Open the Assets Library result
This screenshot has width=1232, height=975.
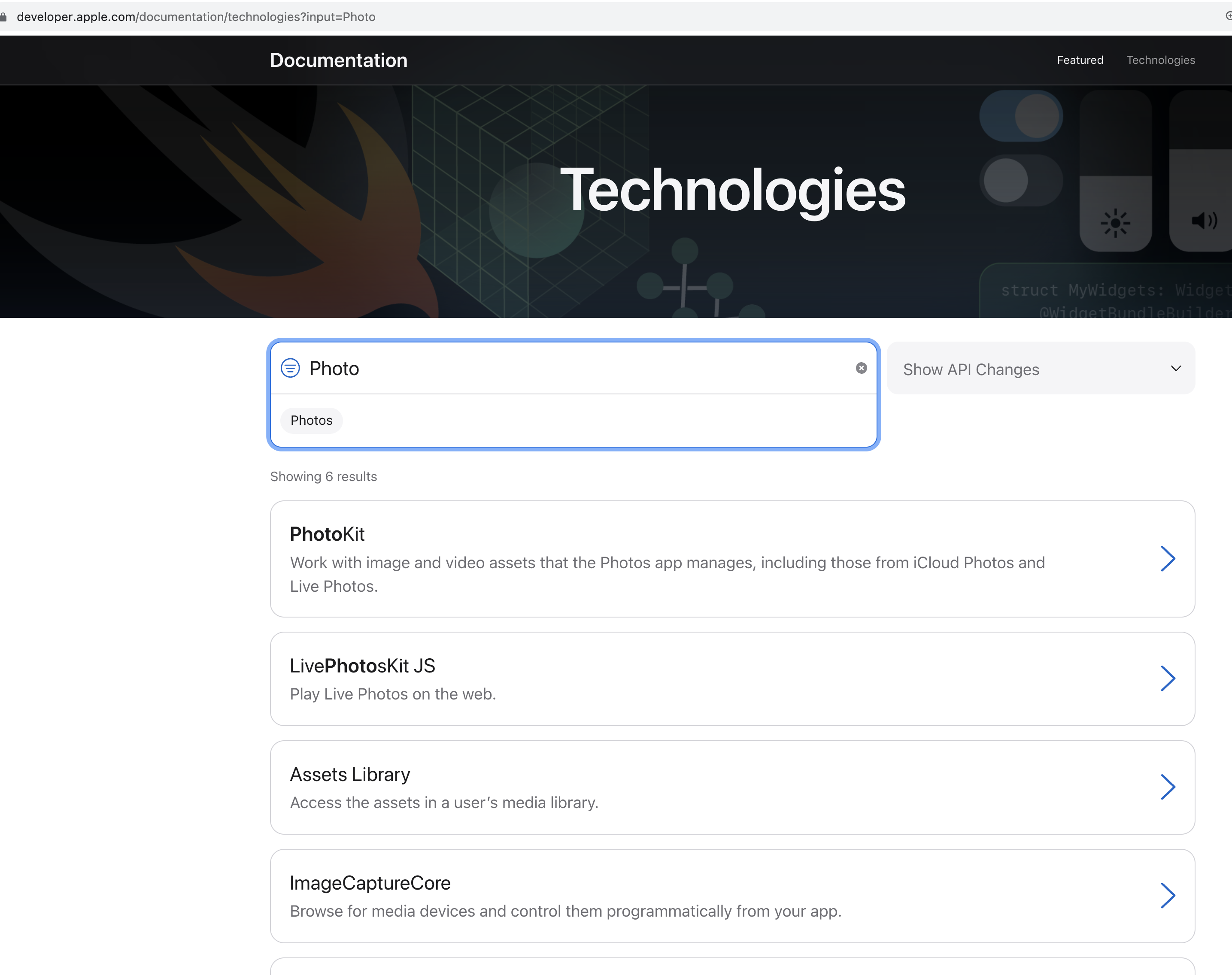pos(732,787)
